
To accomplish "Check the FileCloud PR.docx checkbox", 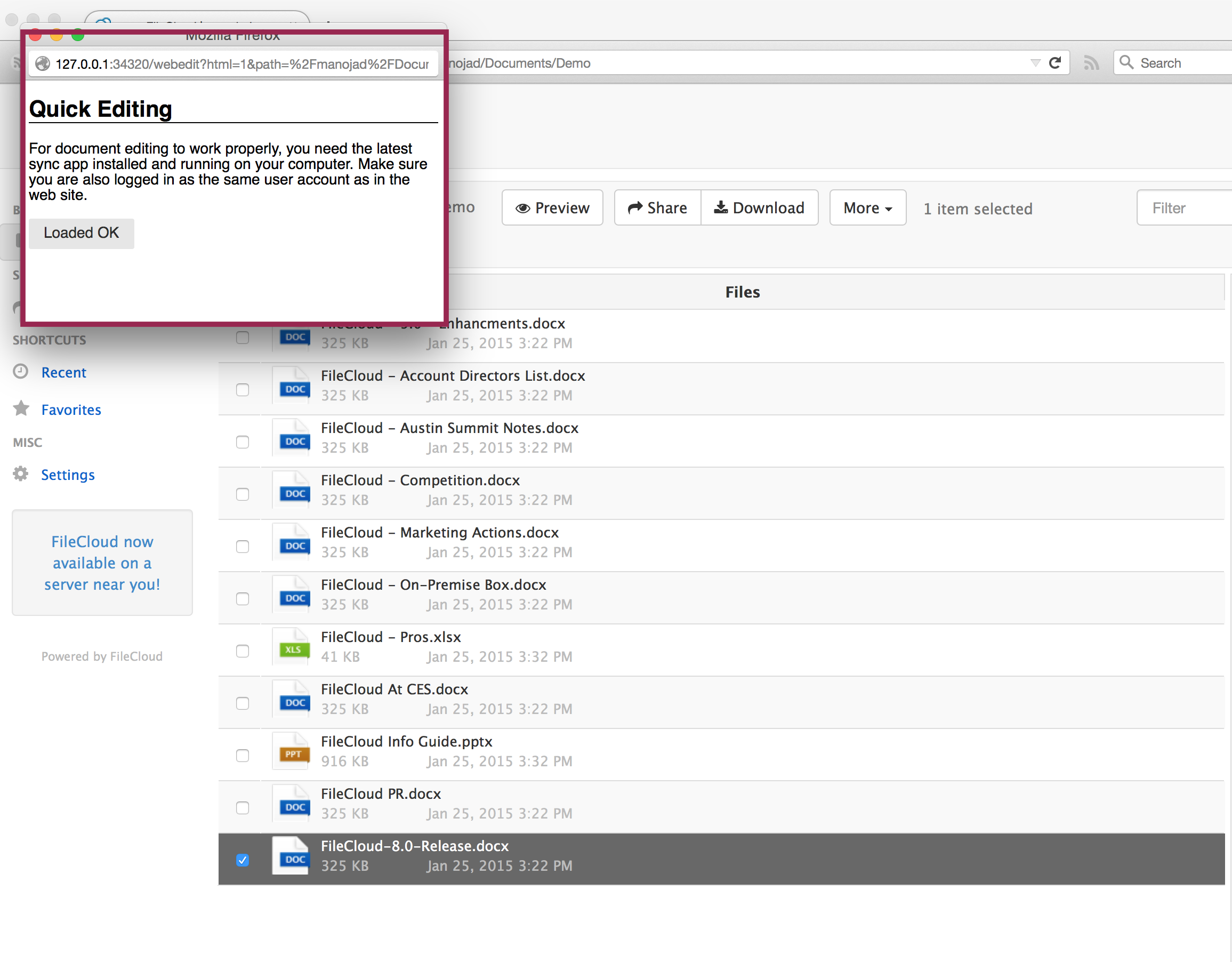I will click(243, 808).
